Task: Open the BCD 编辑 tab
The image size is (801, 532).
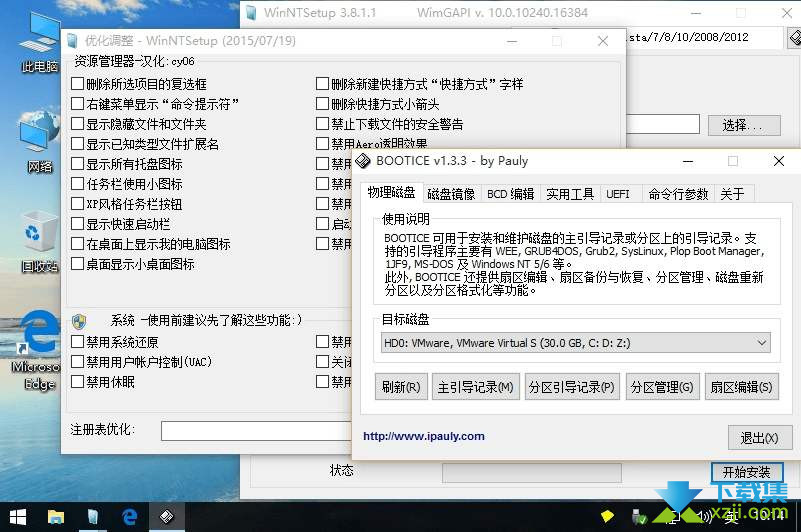Action: (x=510, y=194)
